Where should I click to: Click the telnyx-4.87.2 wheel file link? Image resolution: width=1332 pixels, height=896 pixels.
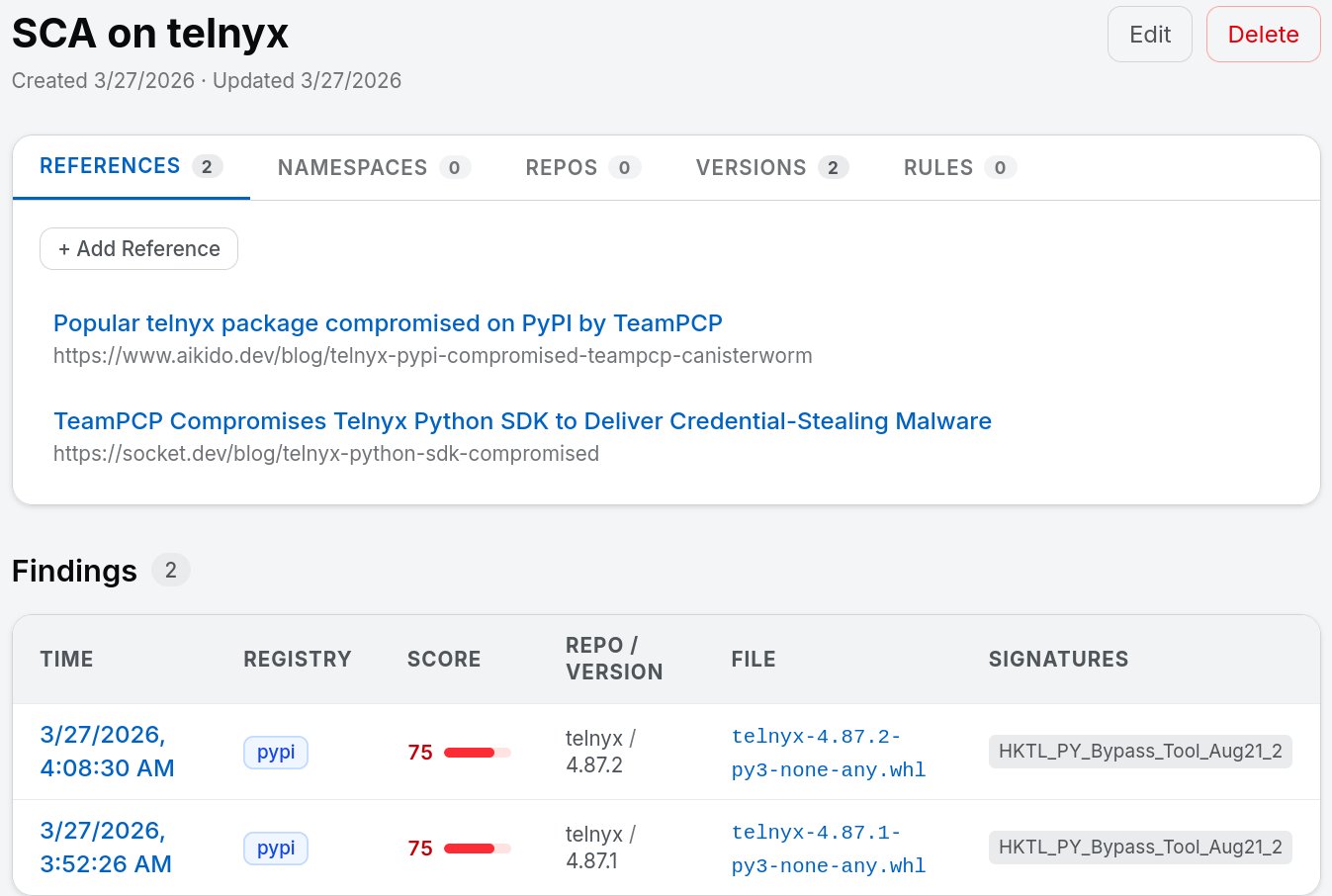pos(828,753)
